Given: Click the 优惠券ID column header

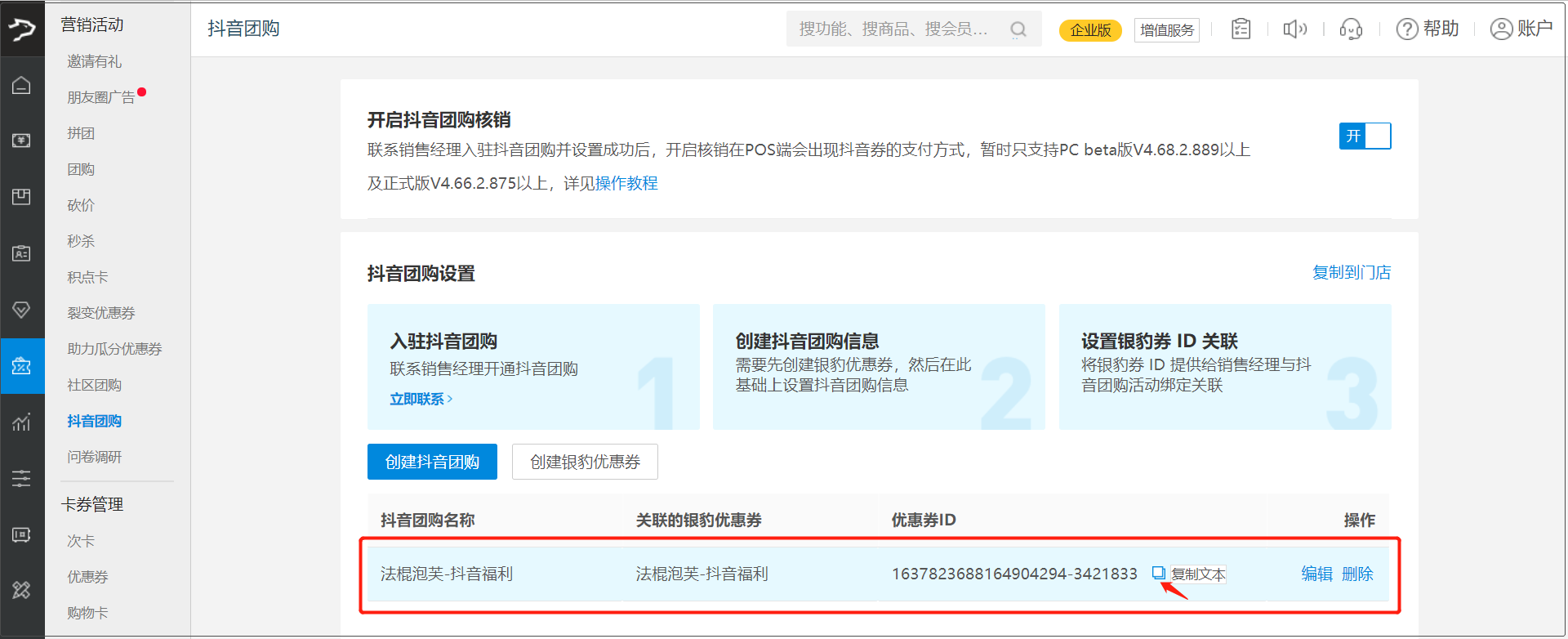Looking at the screenshot, I should point(924,520).
